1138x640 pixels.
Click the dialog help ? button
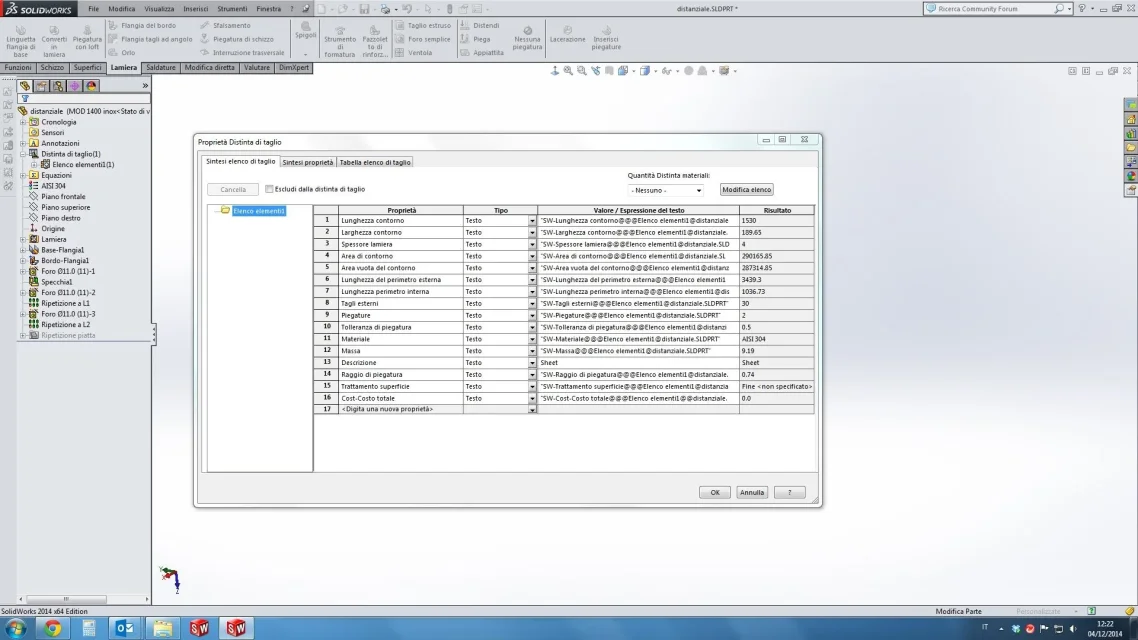[790, 492]
